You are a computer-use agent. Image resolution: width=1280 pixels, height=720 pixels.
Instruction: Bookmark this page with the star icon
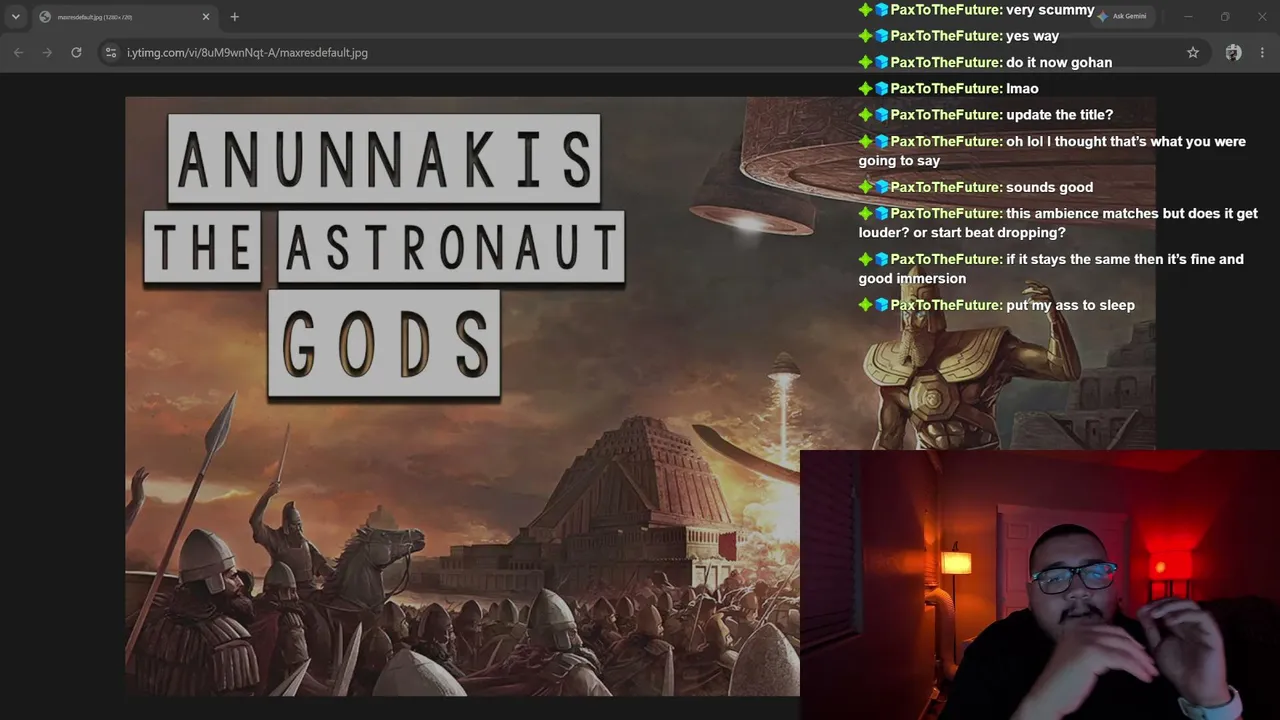tap(1193, 53)
